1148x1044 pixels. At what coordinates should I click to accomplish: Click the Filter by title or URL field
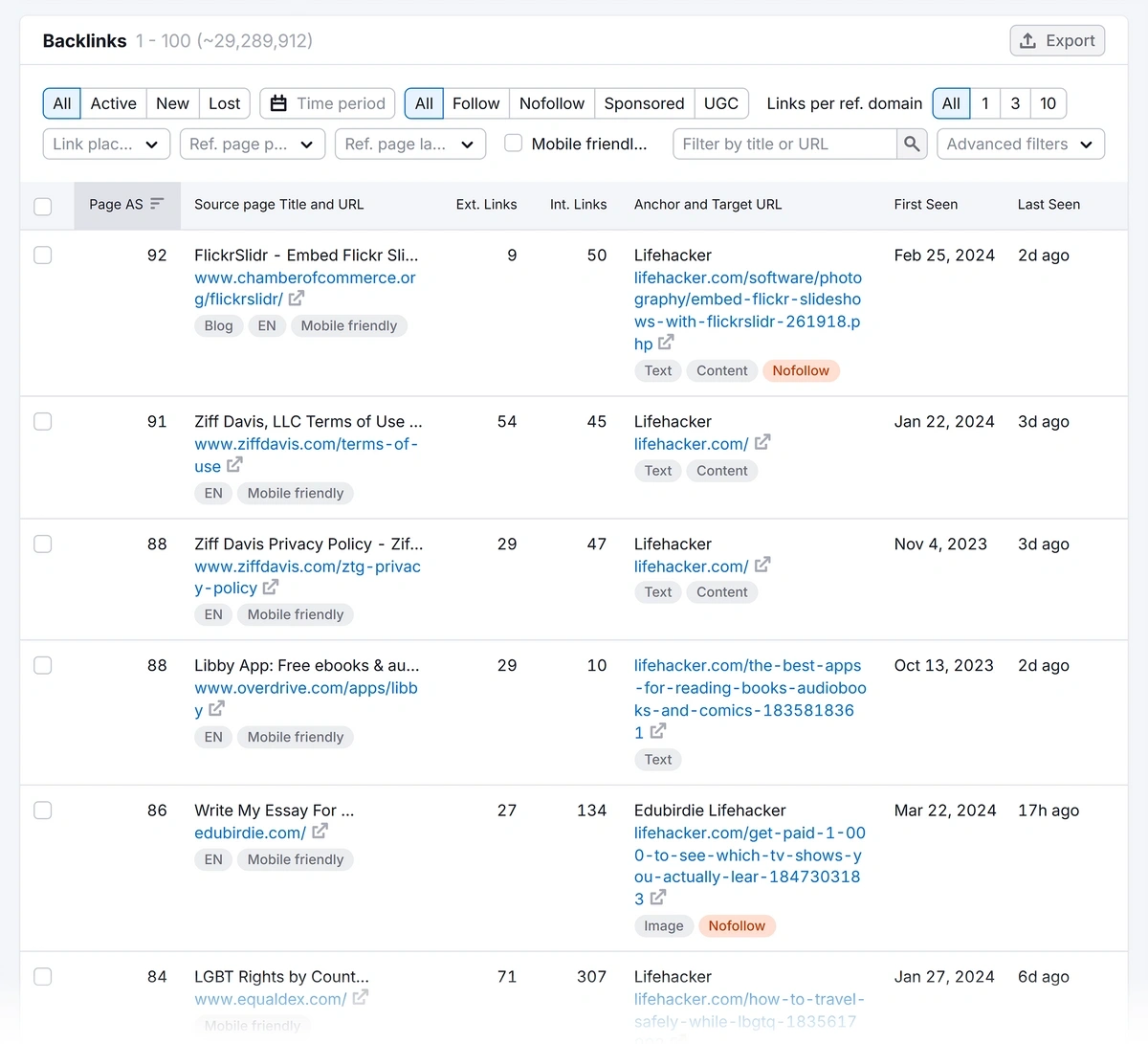(x=784, y=144)
